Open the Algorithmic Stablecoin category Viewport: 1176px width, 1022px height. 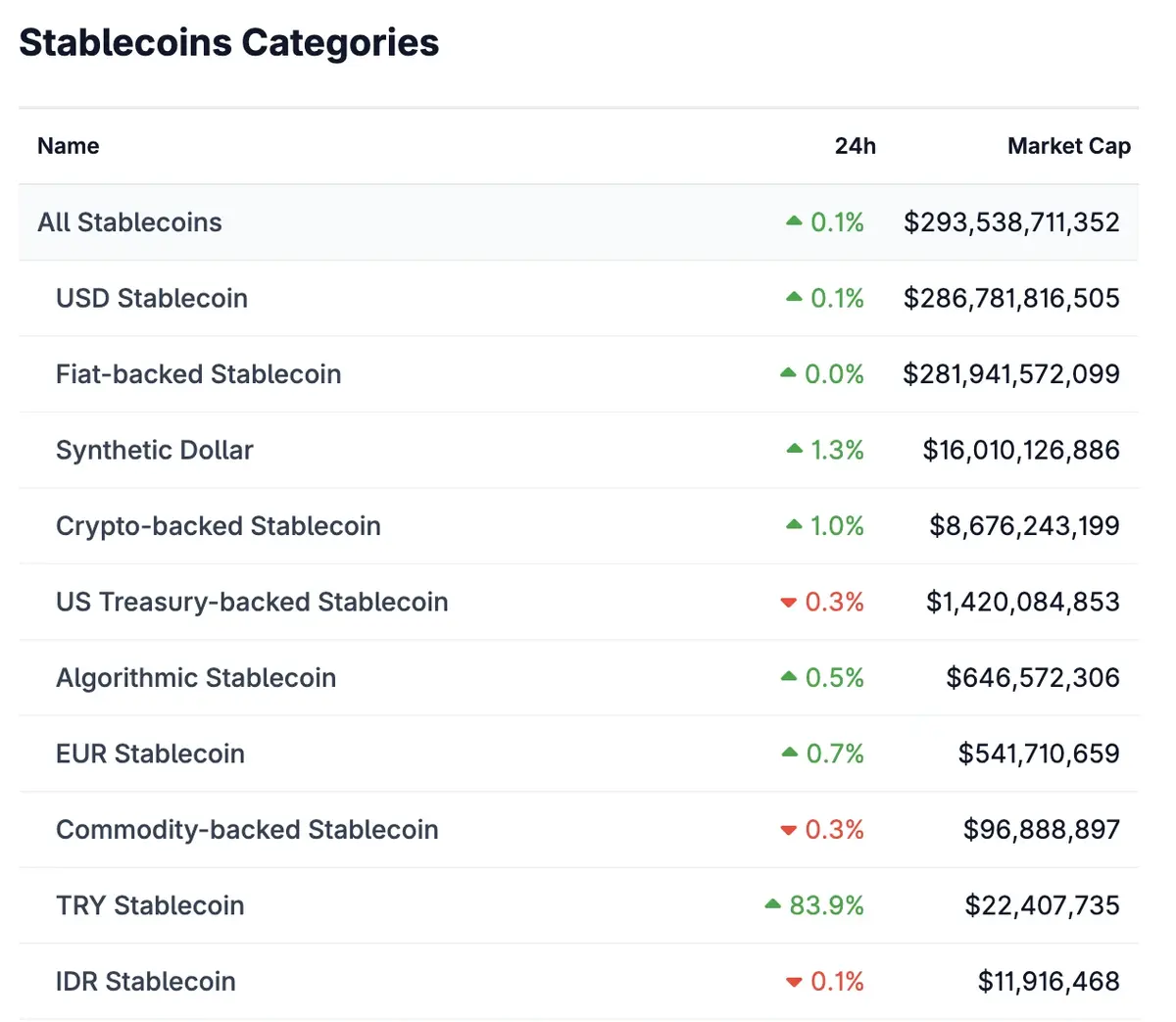tap(196, 678)
